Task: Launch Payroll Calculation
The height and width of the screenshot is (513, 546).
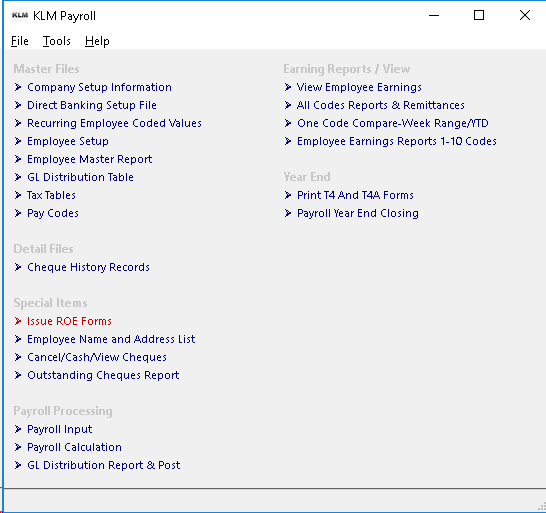Action: [75, 447]
